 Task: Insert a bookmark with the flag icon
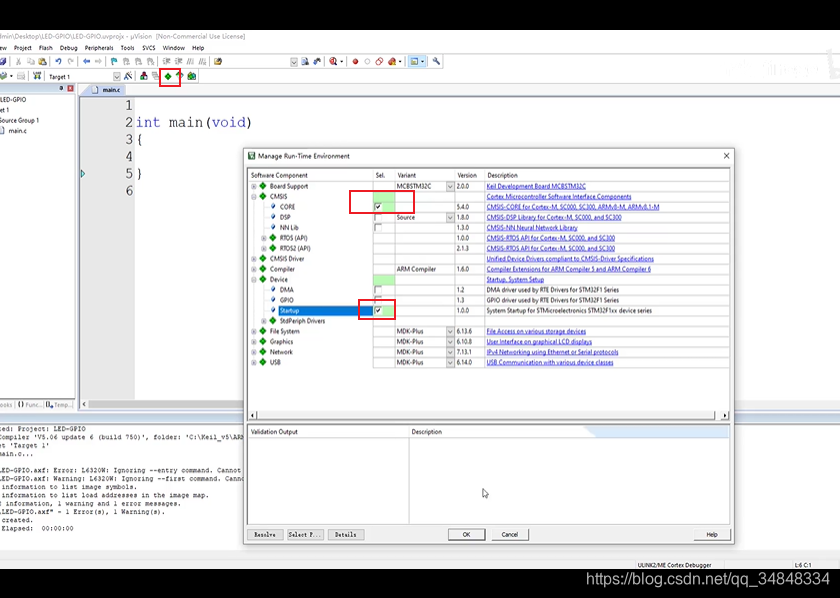click(114, 62)
